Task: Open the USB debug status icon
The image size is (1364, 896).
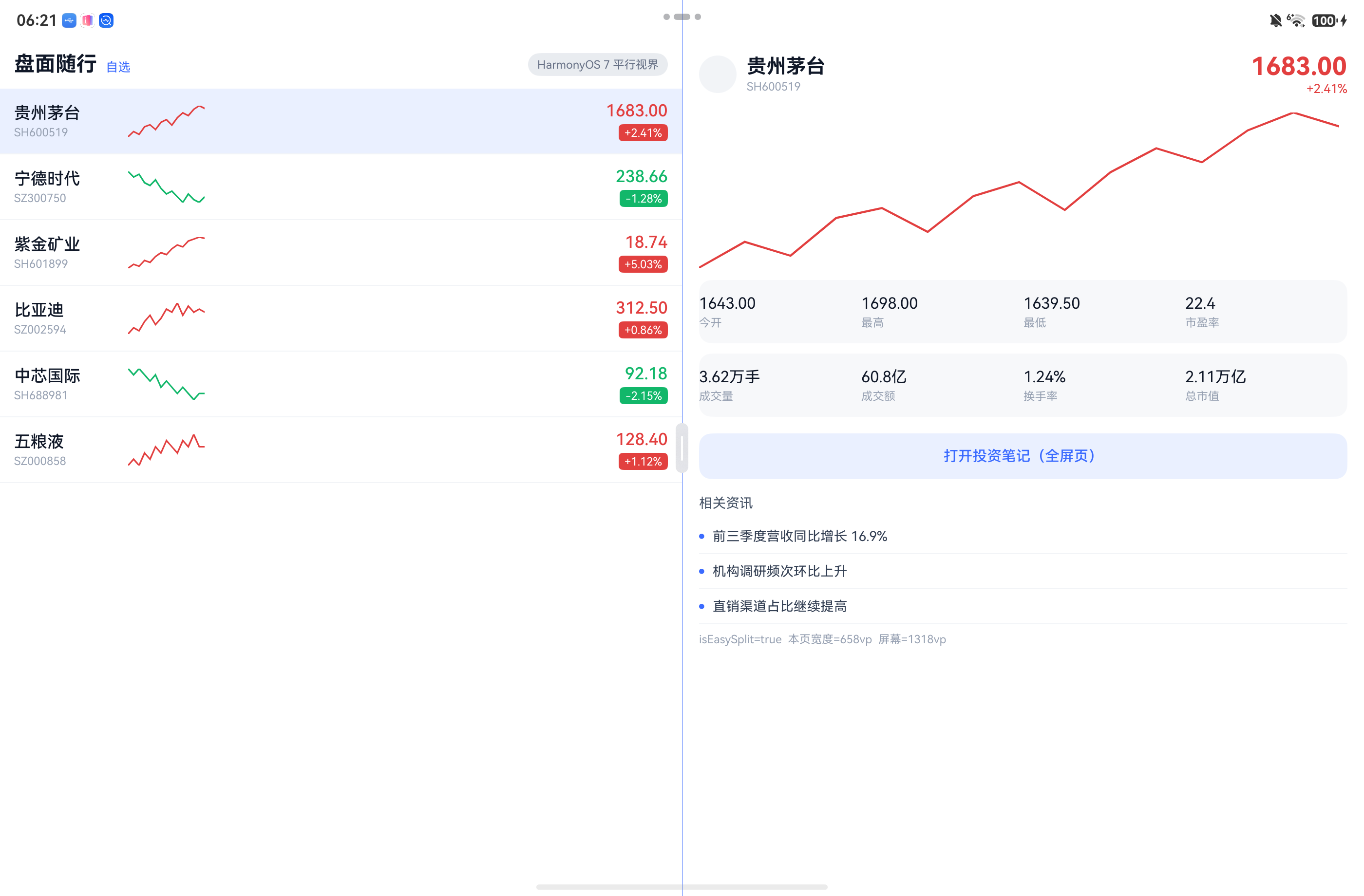Action: click(69, 20)
